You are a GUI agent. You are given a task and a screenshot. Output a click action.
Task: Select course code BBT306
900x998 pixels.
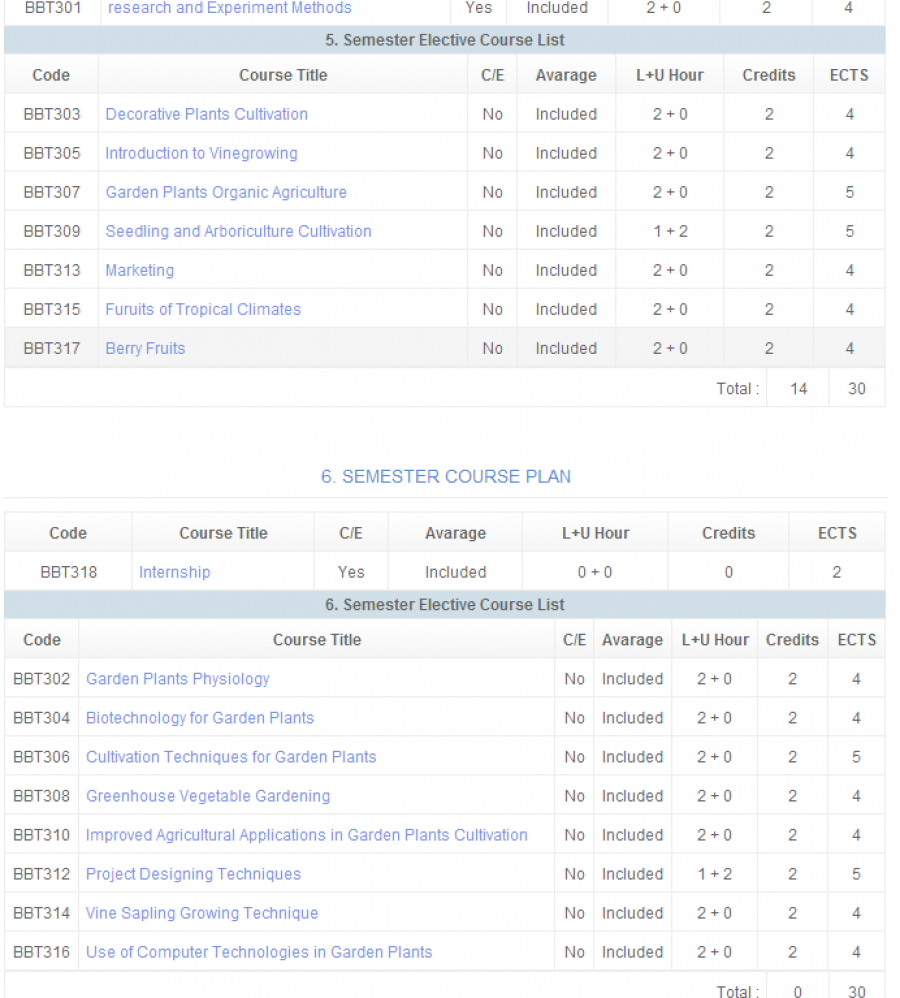[x=41, y=757]
